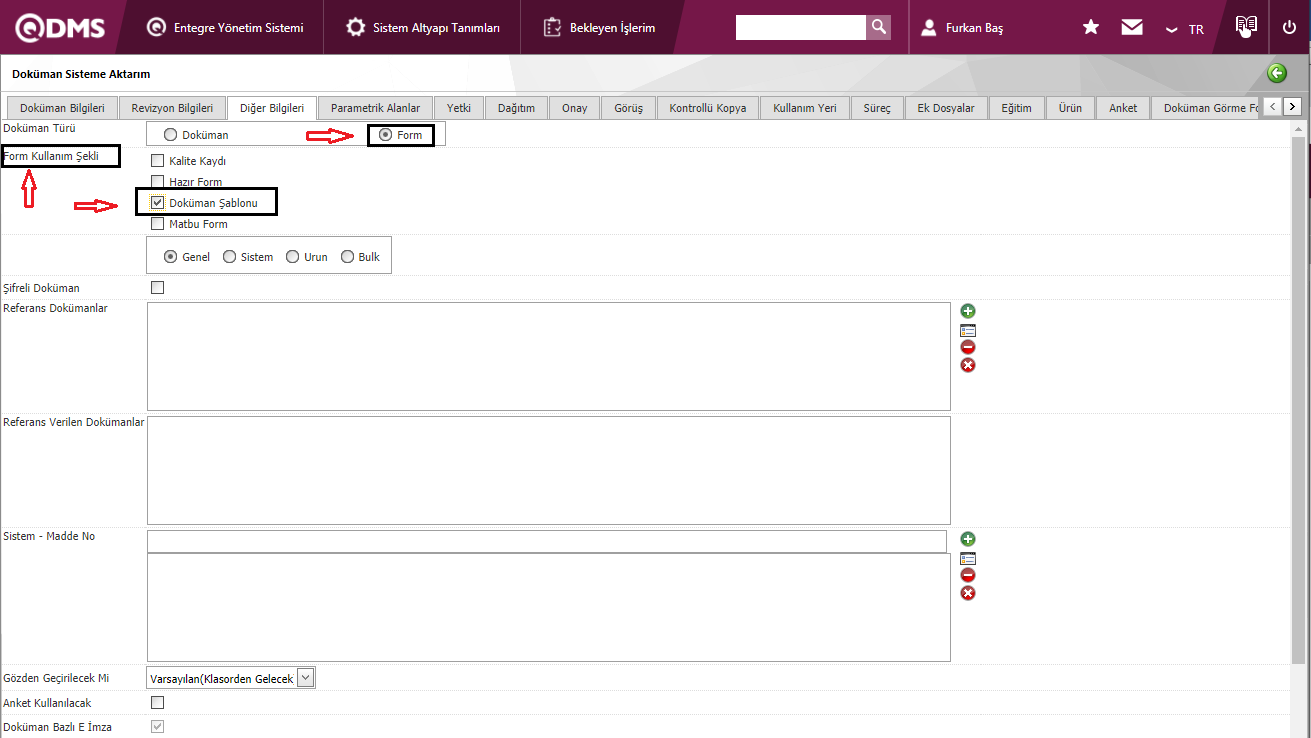Open the Bekleyen İşlerim menu
The height and width of the screenshot is (738, 1311).
(x=600, y=28)
